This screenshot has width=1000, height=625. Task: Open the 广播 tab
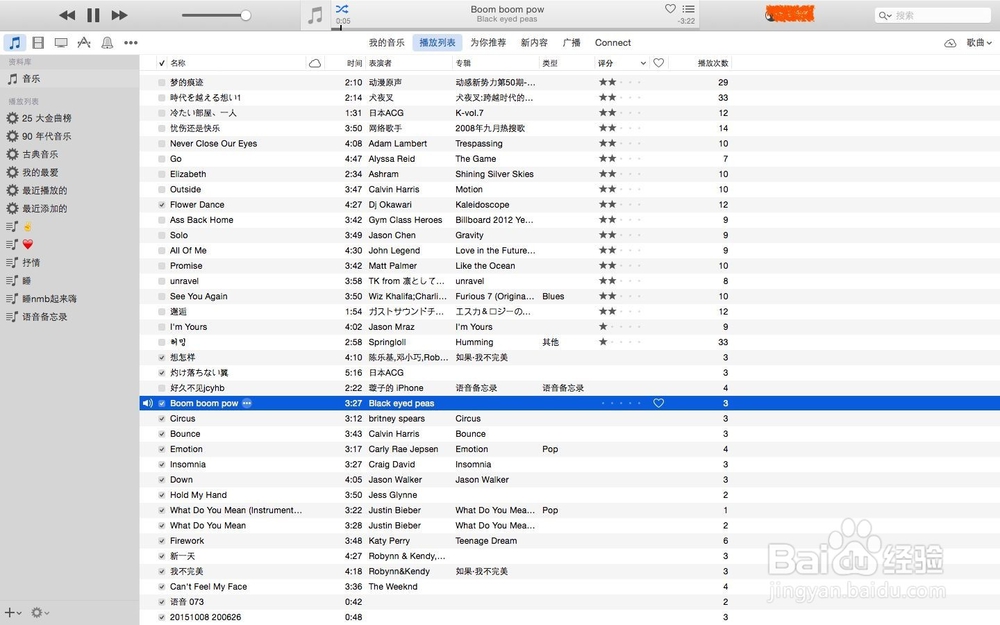[571, 43]
